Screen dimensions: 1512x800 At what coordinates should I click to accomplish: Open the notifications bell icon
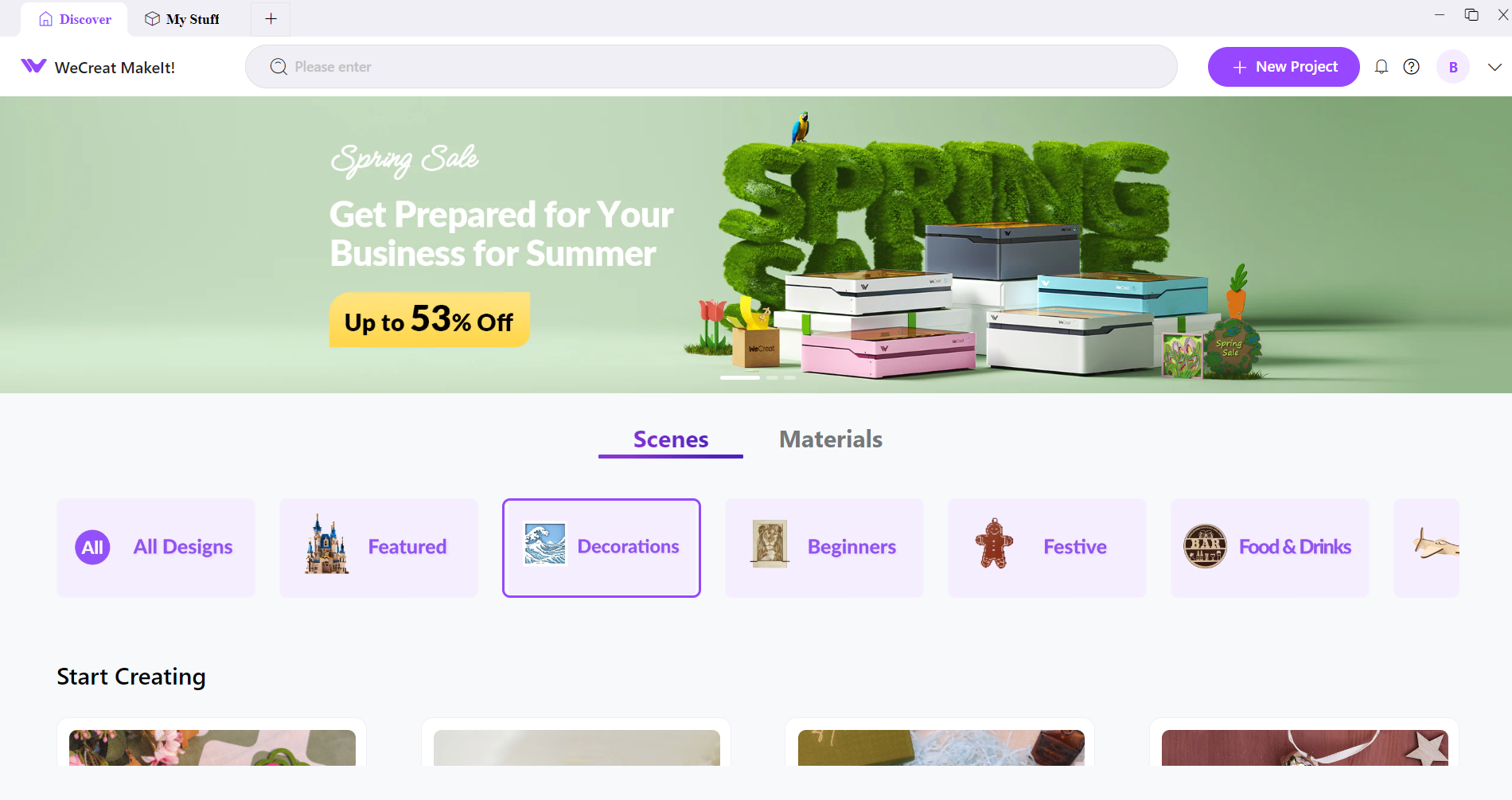pos(1381,67)
